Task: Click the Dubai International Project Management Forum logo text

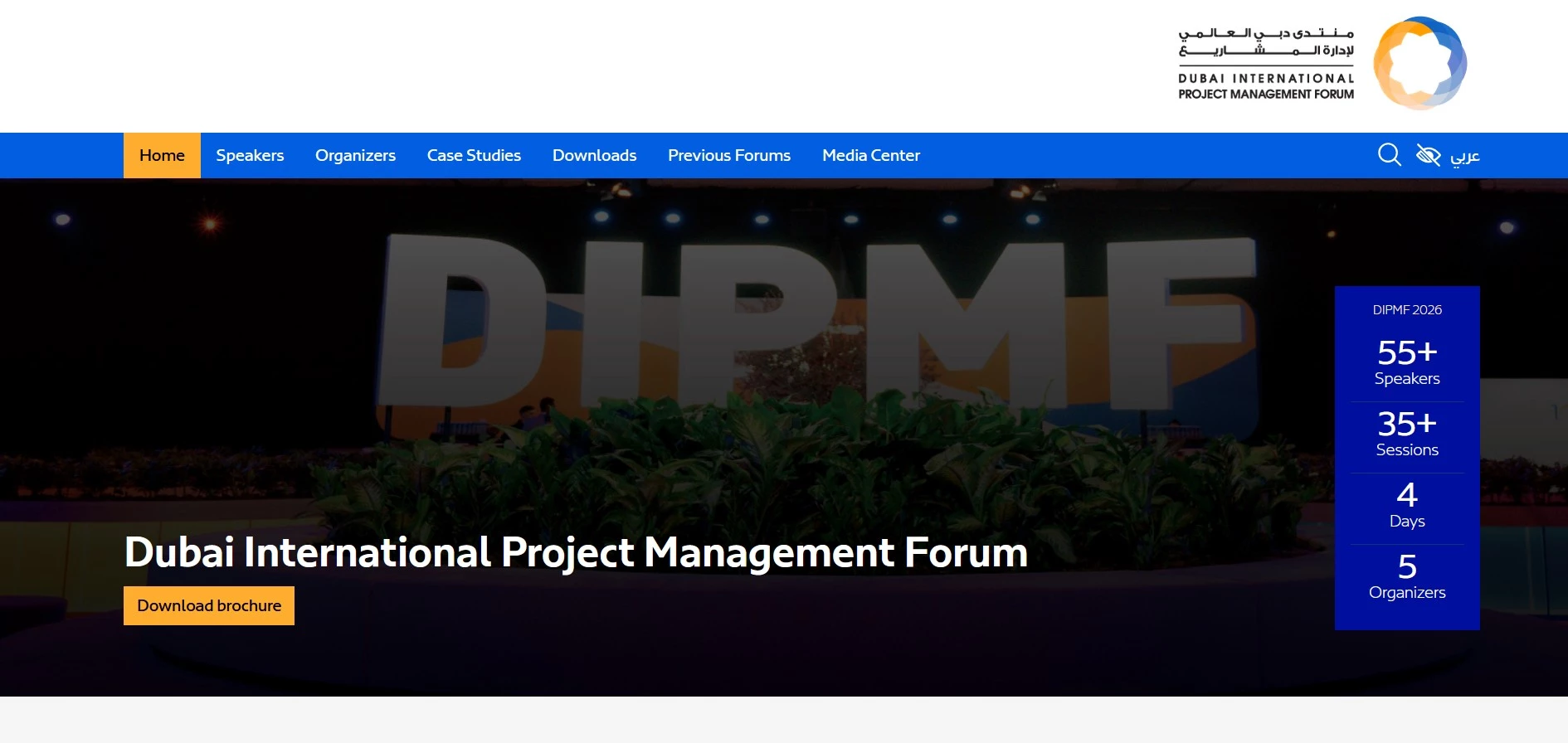Action: pyautogui.click(x=1266, y=64)
